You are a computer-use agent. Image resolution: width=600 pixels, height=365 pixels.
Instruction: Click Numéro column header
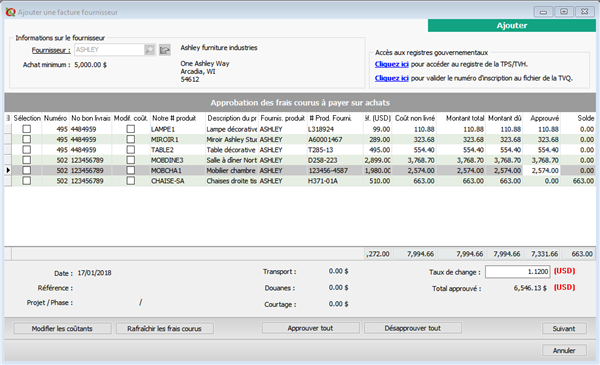tap(55, 118)
